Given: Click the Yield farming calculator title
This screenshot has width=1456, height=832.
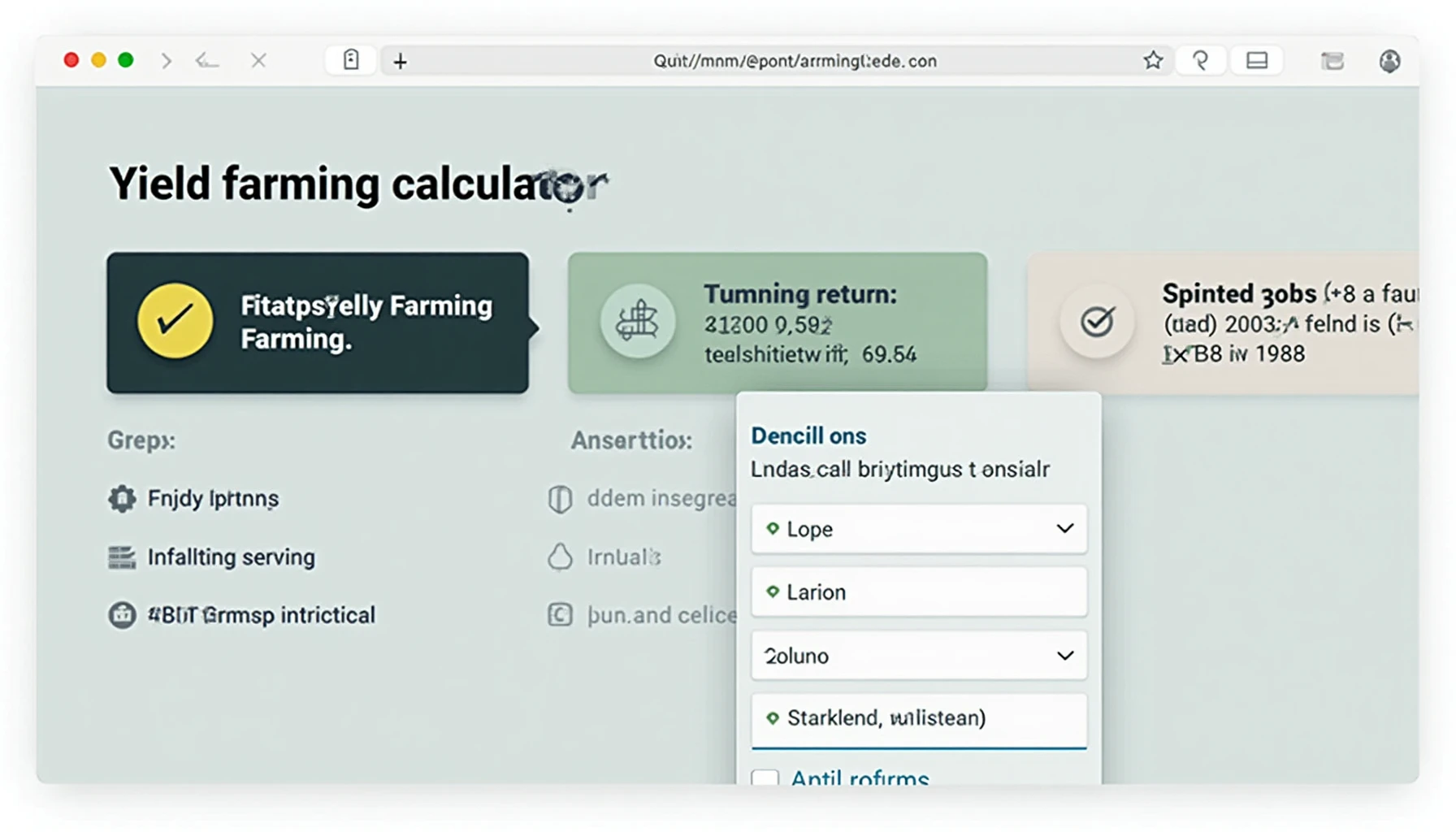Looking at the screenshot, I should [357, 184].
